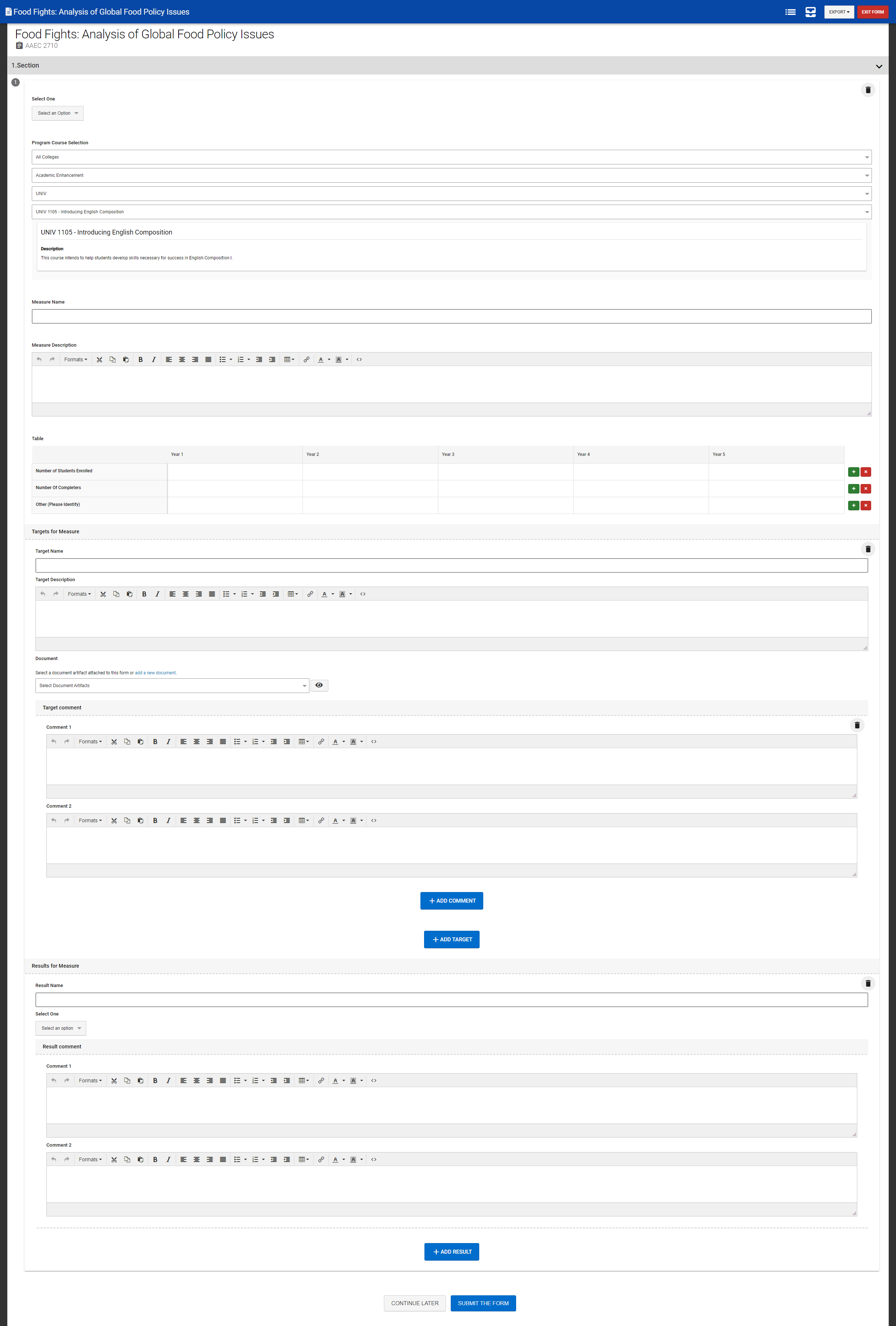
Task: Open the All Colleges dropdown
Action: (451, 157)
